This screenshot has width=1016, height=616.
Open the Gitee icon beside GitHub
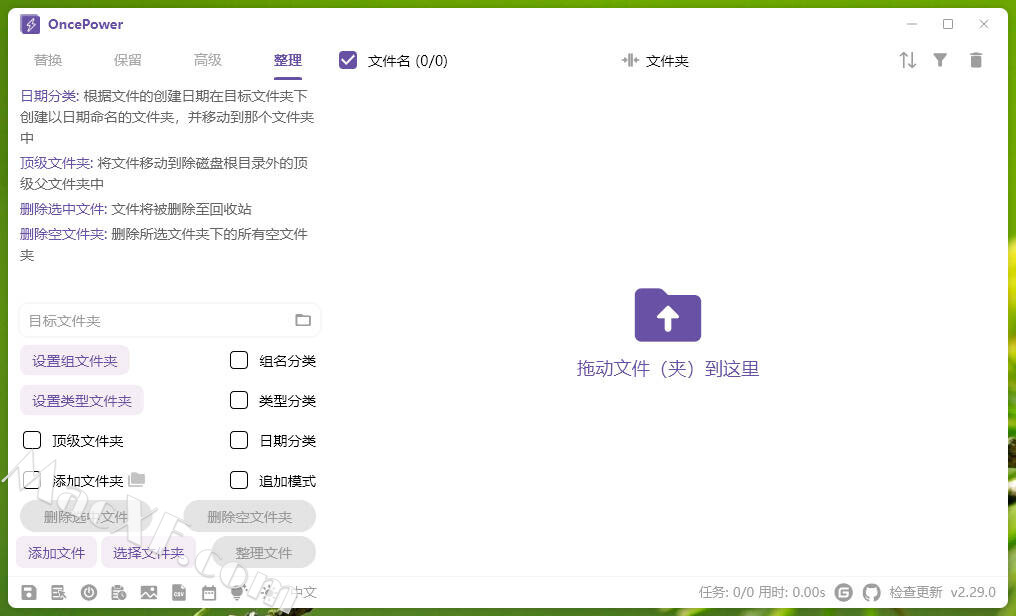pos(844,592)
